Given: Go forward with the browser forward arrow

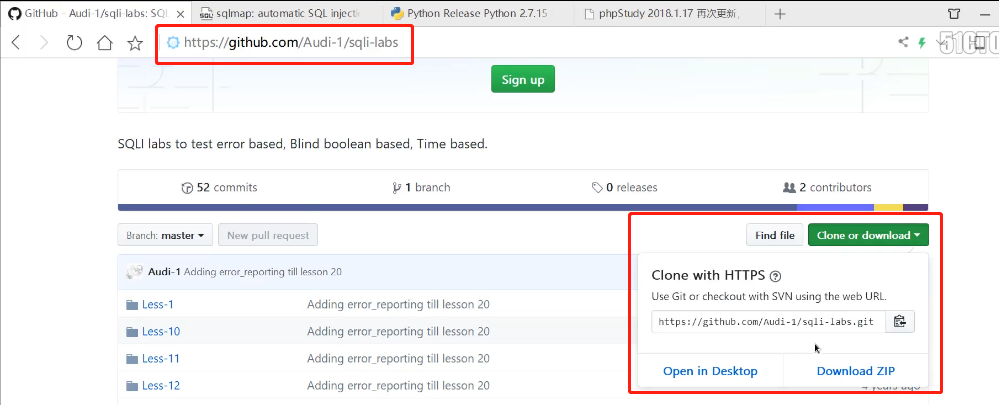Looking at the screenshot, I should (x=43, y=43).
